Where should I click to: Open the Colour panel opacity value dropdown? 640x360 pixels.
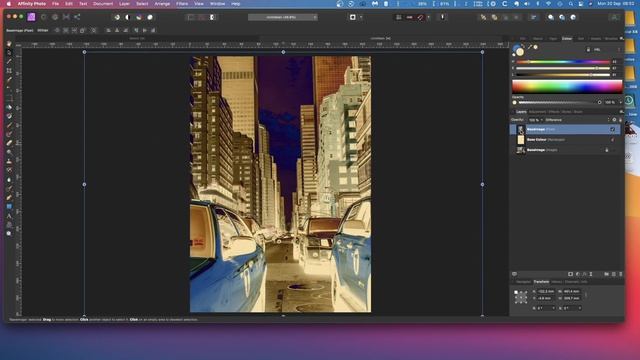coord(620,102)
